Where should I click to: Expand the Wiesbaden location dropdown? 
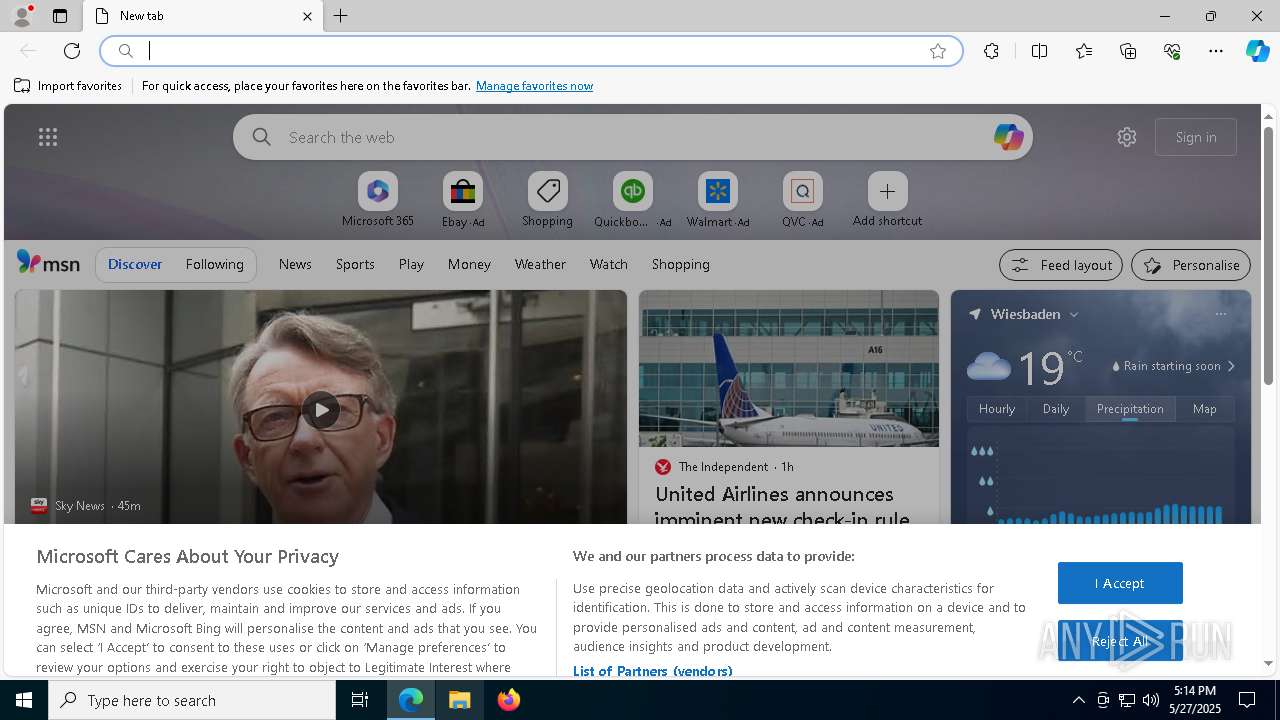pos(1074,314)
